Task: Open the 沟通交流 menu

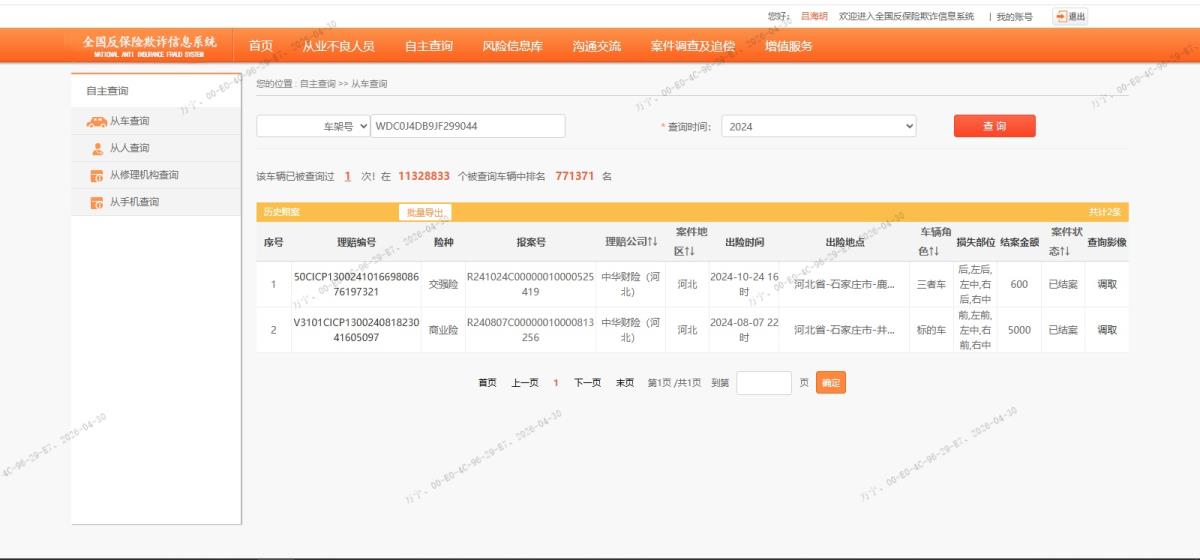Action: click(596, 46)
